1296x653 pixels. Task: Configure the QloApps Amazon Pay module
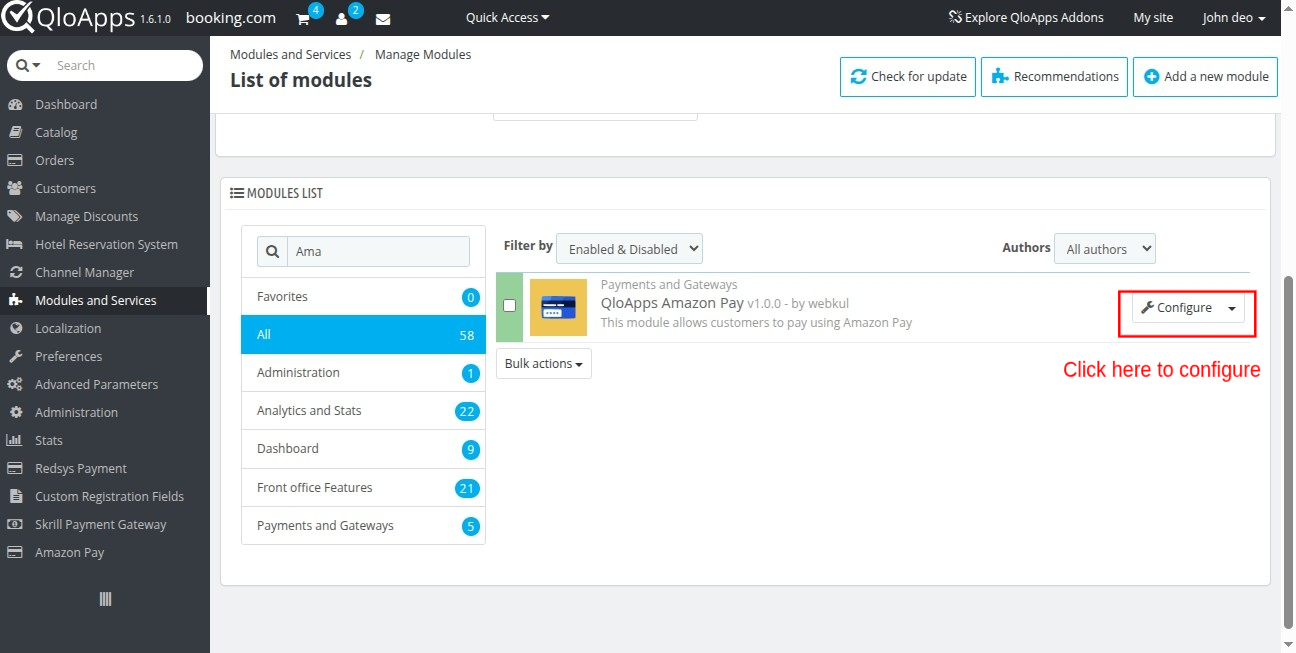coord(1176,308)
